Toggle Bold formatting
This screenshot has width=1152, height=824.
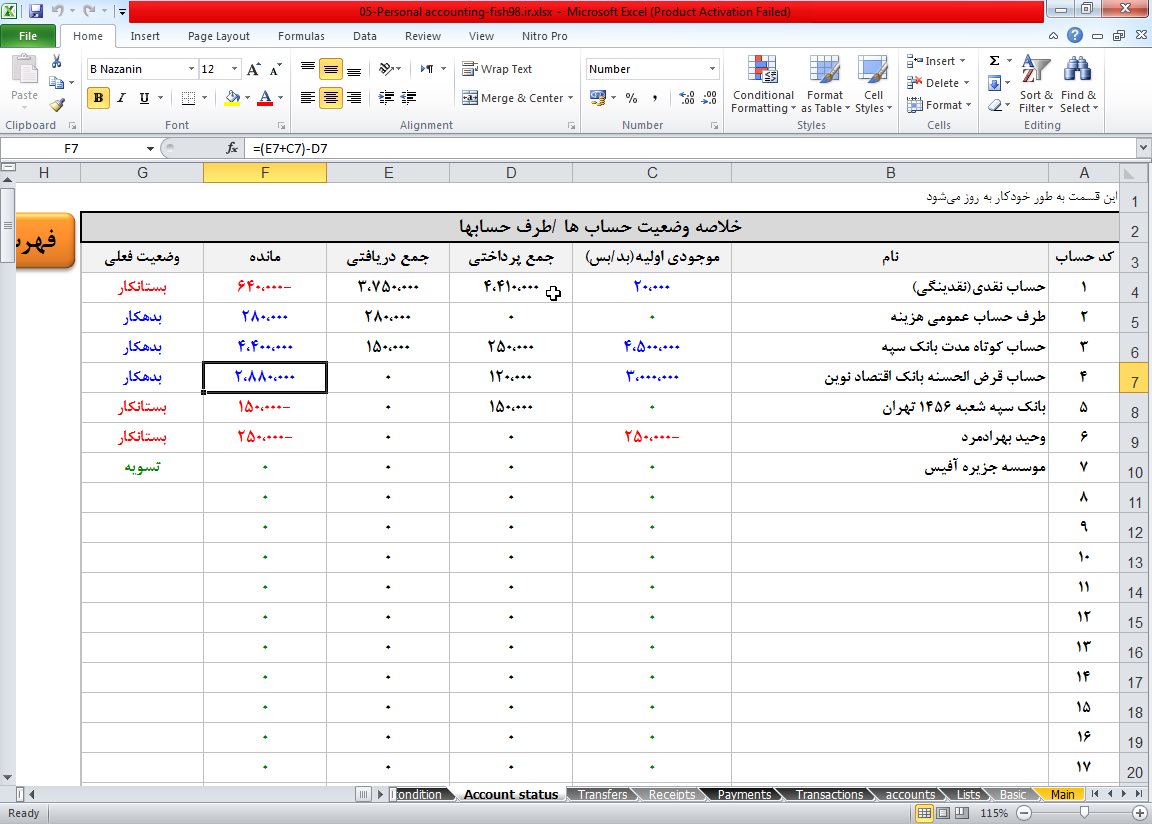98,98
